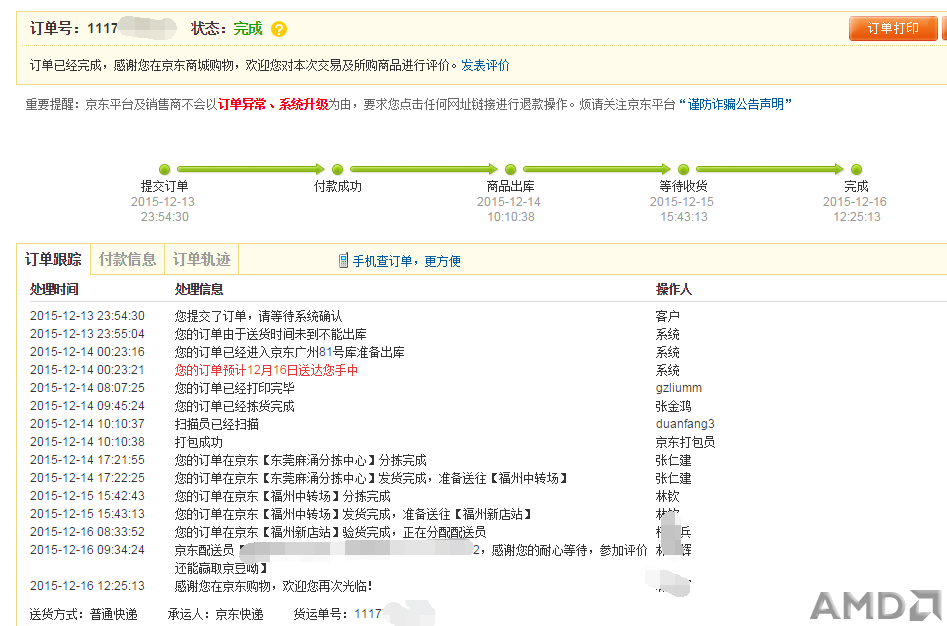
Task: Click 承运人: 京东快递 text
Action: (216, 615)
